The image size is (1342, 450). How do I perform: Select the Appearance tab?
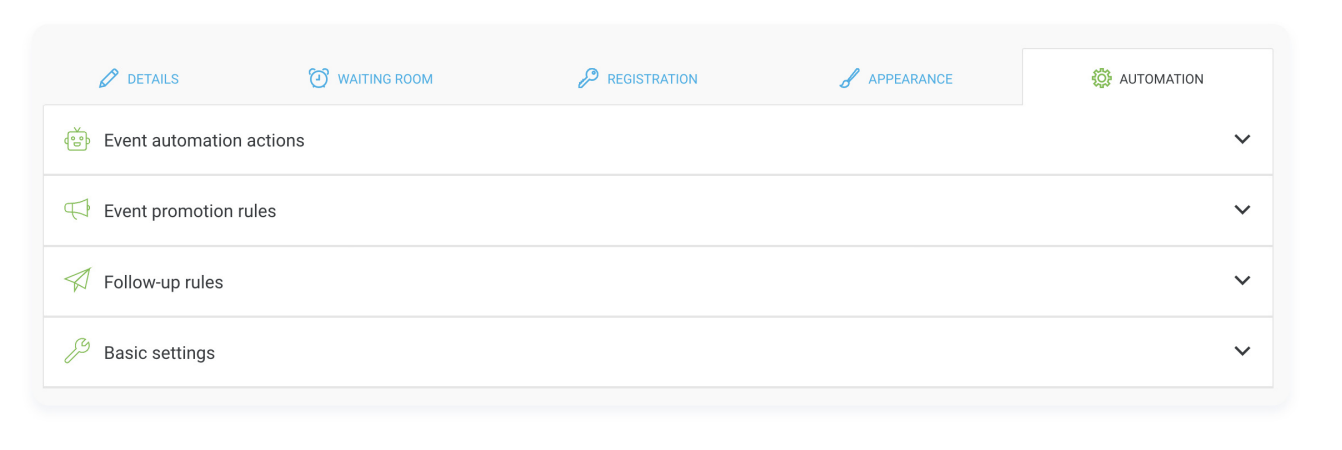[x=896, y=78]
